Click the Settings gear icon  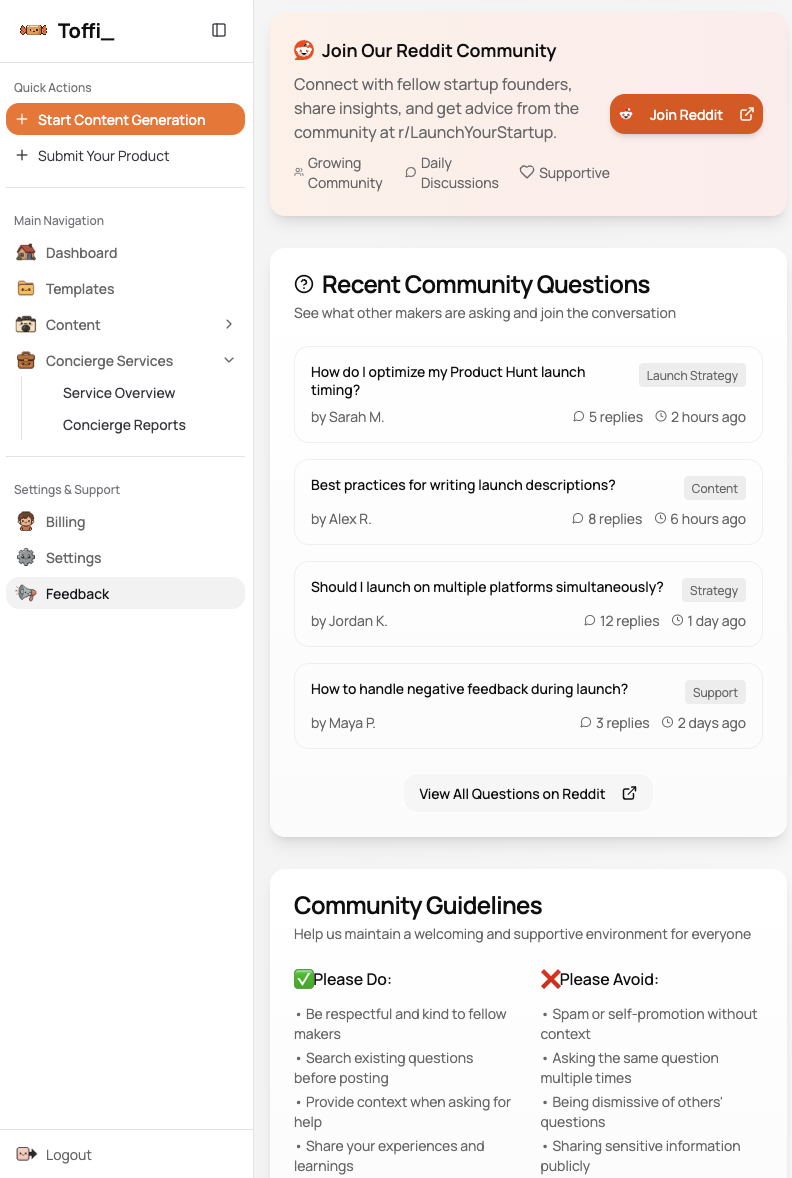26,557
